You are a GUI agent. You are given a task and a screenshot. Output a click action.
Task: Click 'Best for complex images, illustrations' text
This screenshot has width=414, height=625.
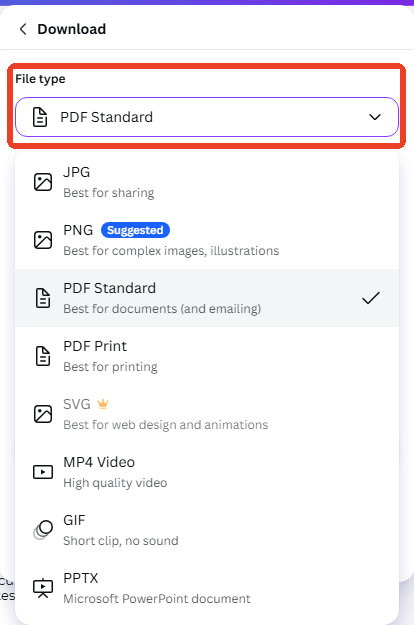click(x=171, y=251)
